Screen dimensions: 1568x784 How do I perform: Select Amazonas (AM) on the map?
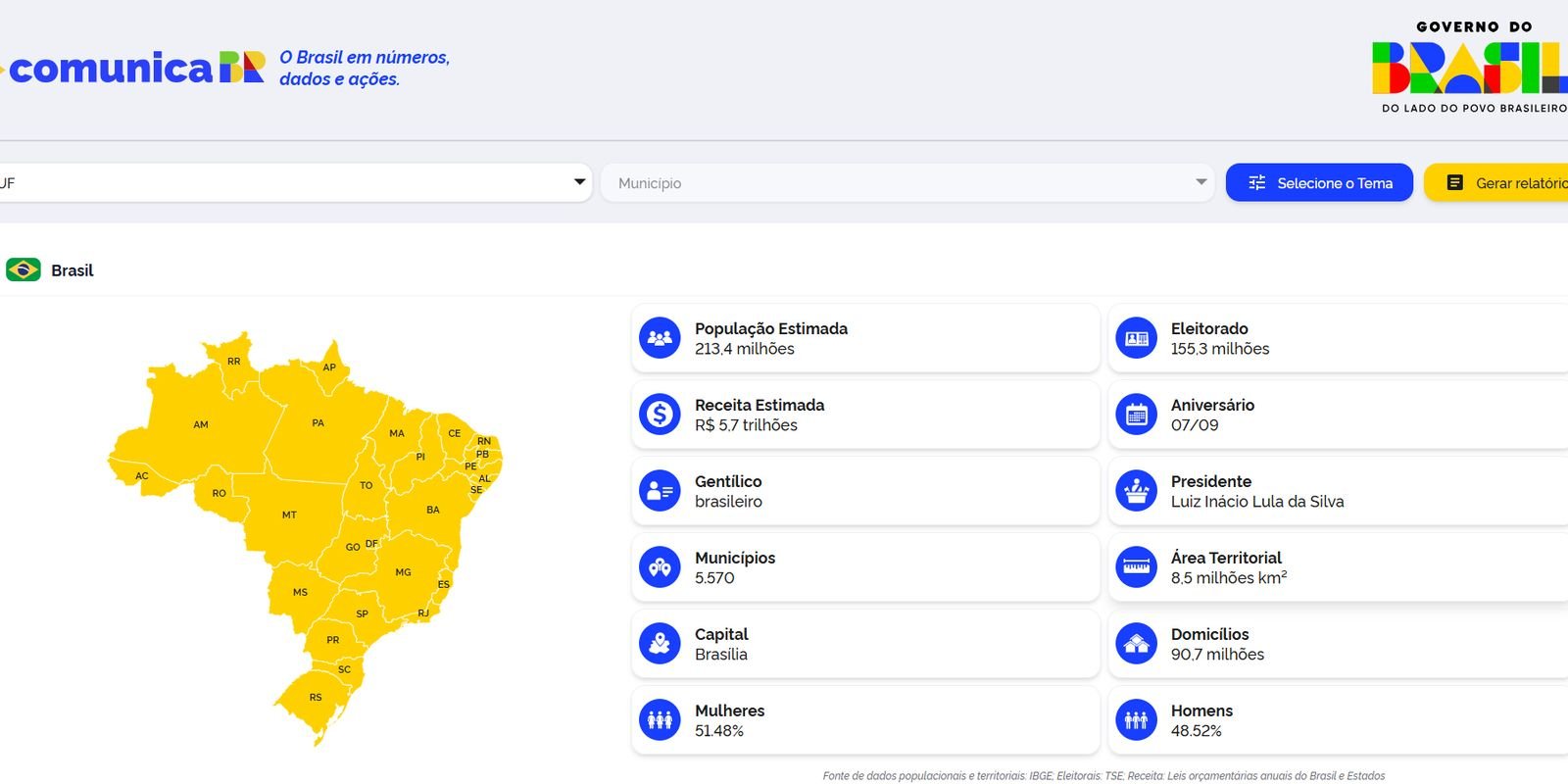(200, 425)
